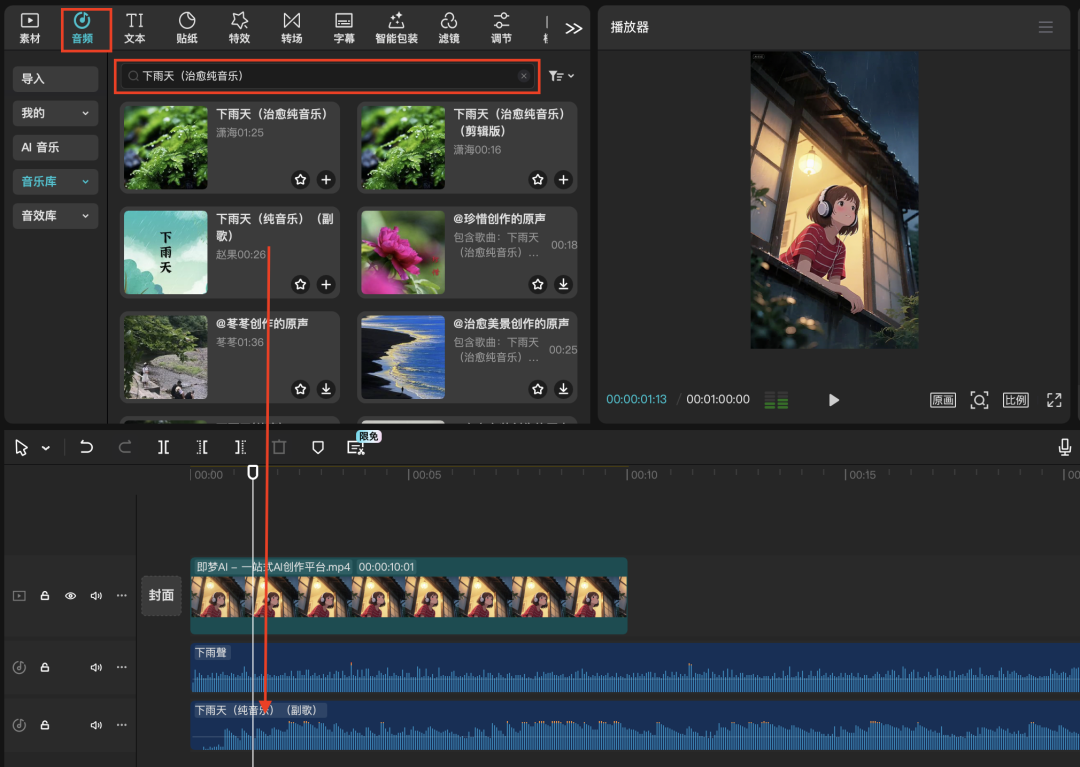Hide the video track with eye icon
Image resolution: width=1080 pixels, height=767 pixels.
pos(71,596)
